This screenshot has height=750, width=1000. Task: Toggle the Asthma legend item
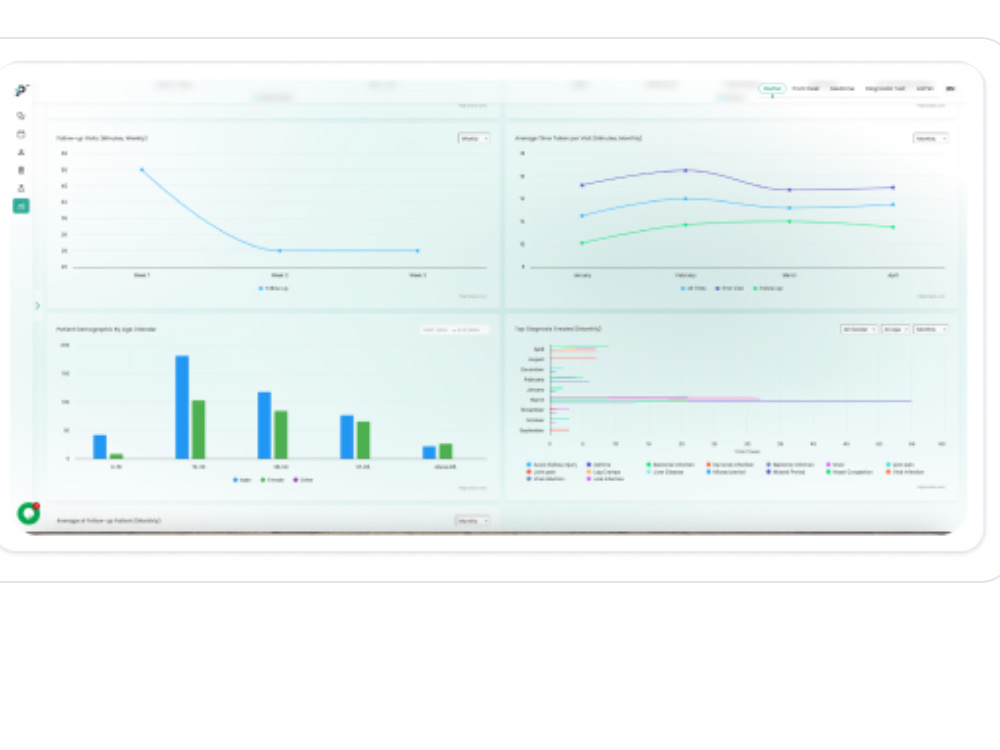[x=598, y=464]
